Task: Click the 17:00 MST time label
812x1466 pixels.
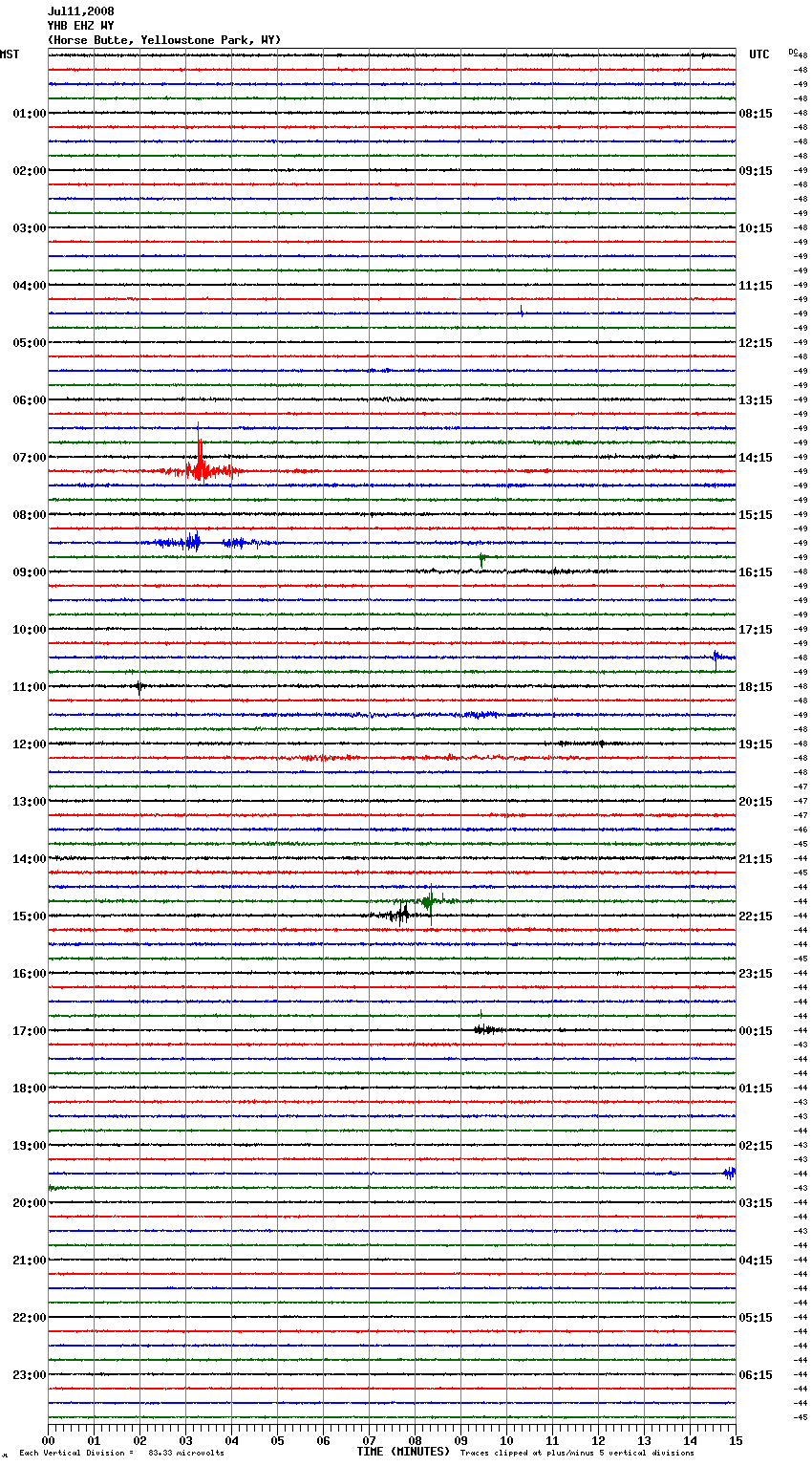Action: pyautogui.click(x=30, y=1031)
